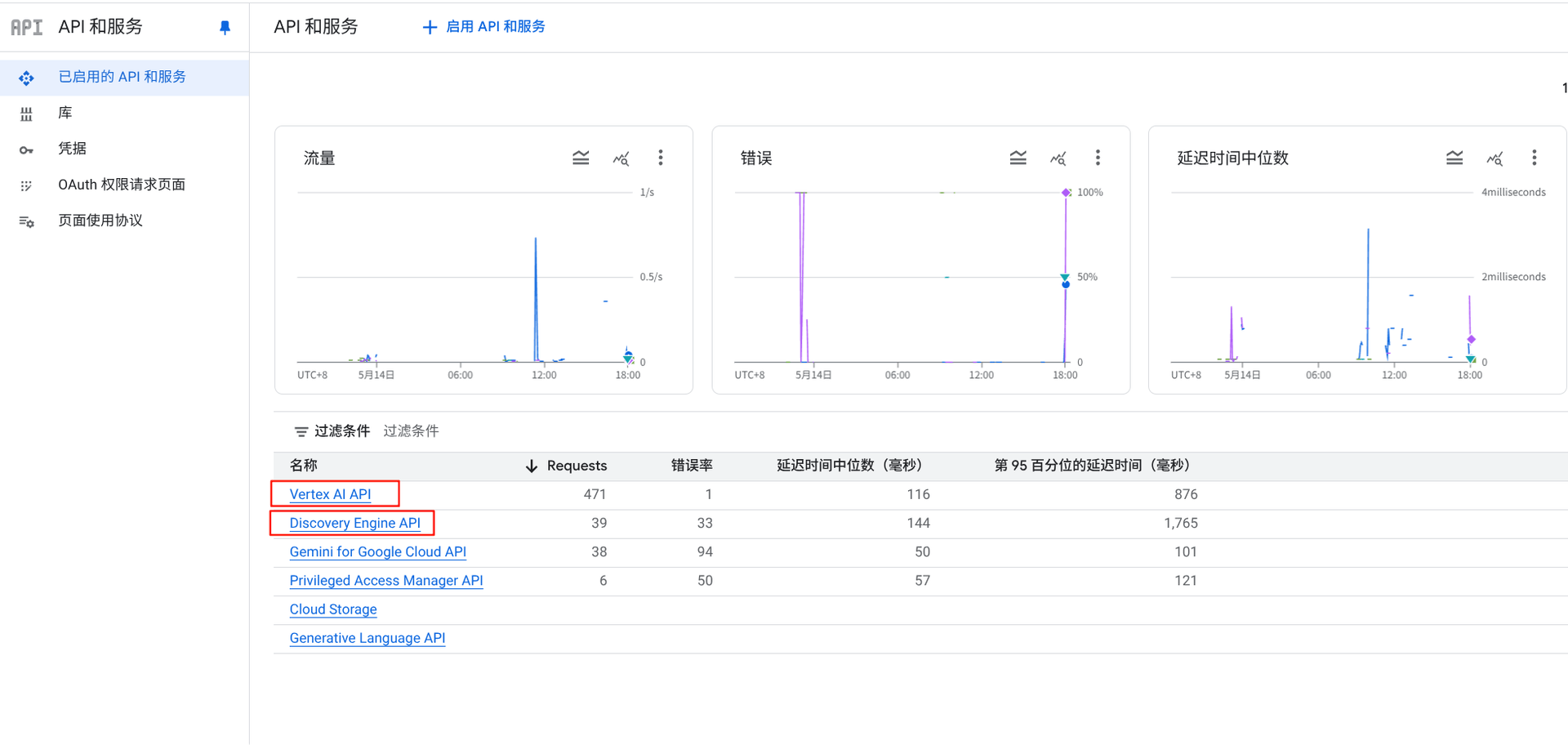Open metrics explorer icon on 错误 chart
1568x745 pixels.
(x=1058, y=158)
